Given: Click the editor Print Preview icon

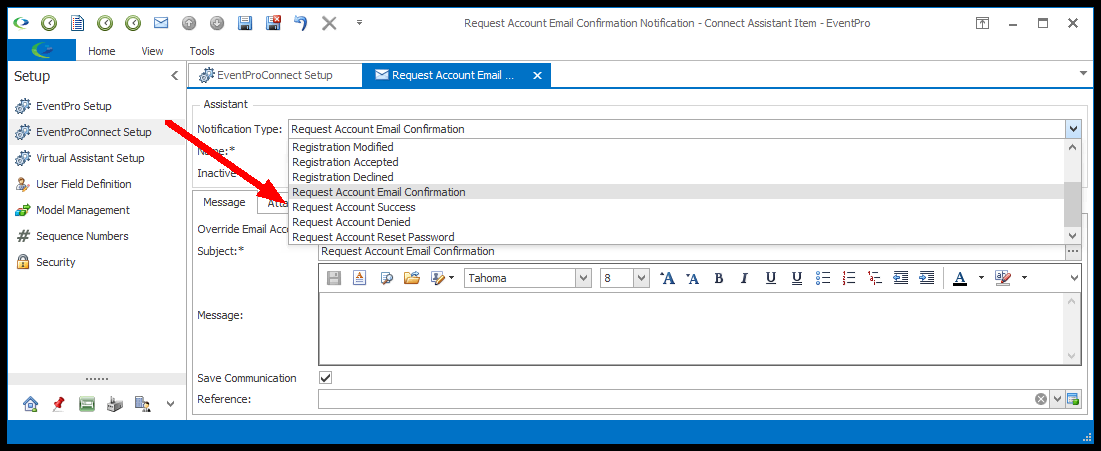Looking at the screenshot, I should [386, 278].
